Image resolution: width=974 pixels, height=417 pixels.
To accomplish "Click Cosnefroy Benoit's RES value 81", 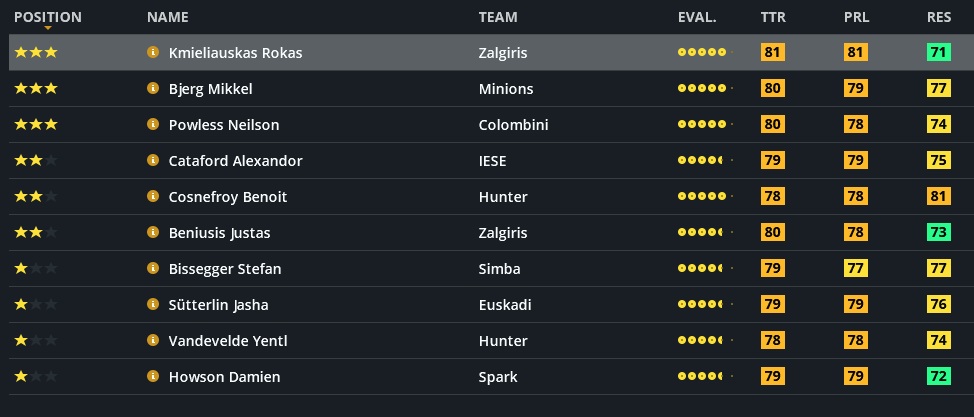I will 938,197.
